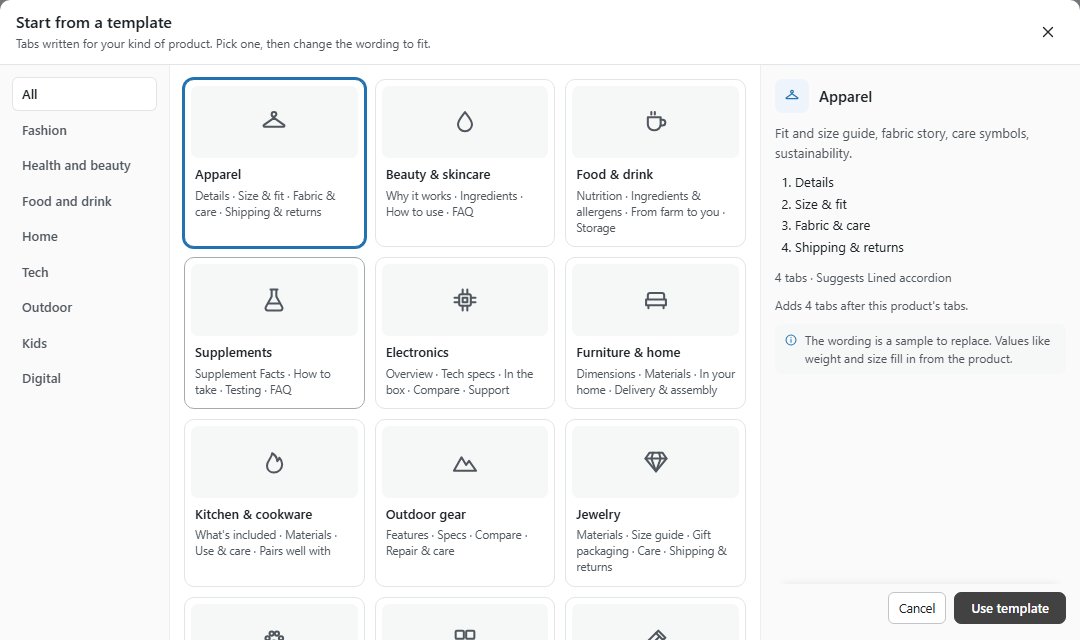Select the Jewelry template card title

pos(599,515)
